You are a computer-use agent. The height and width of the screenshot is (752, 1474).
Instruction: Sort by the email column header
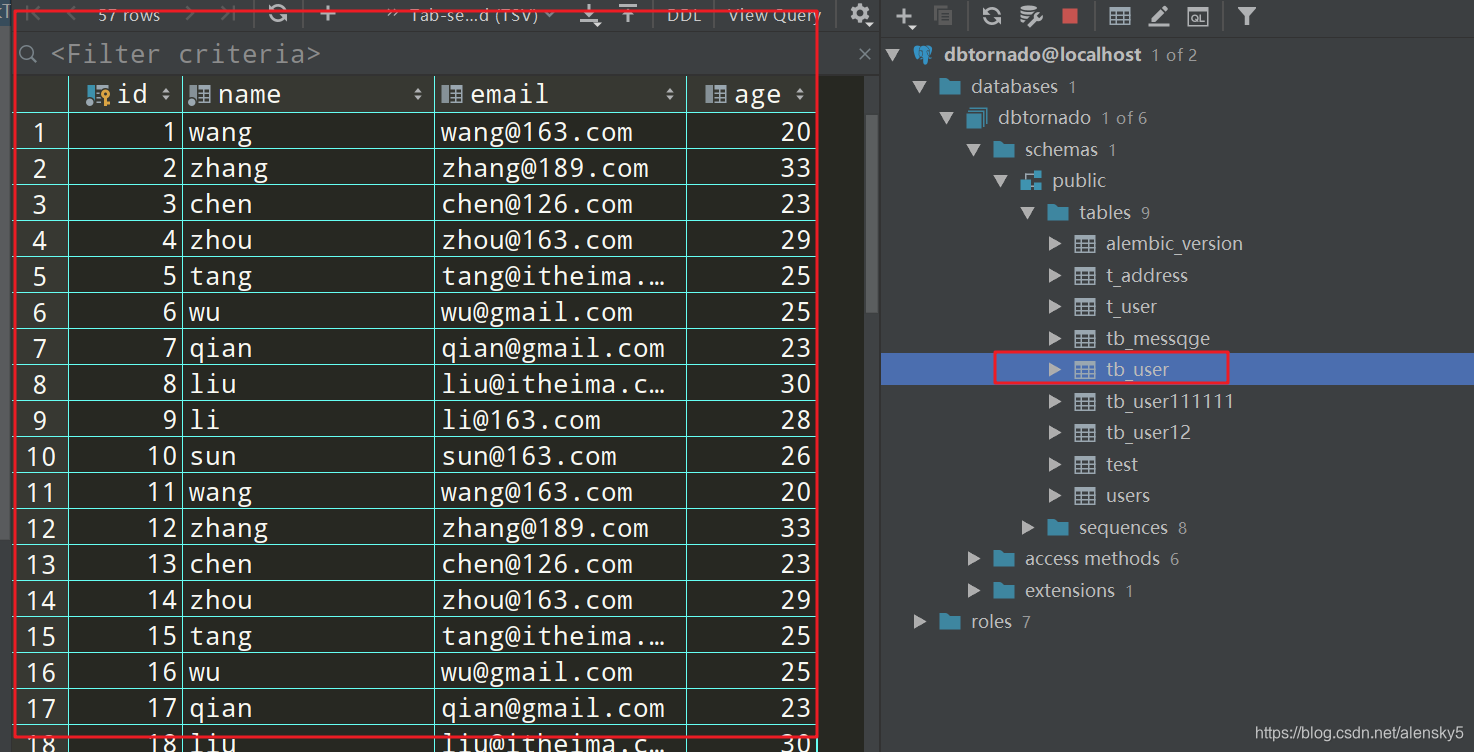[560, 94]
